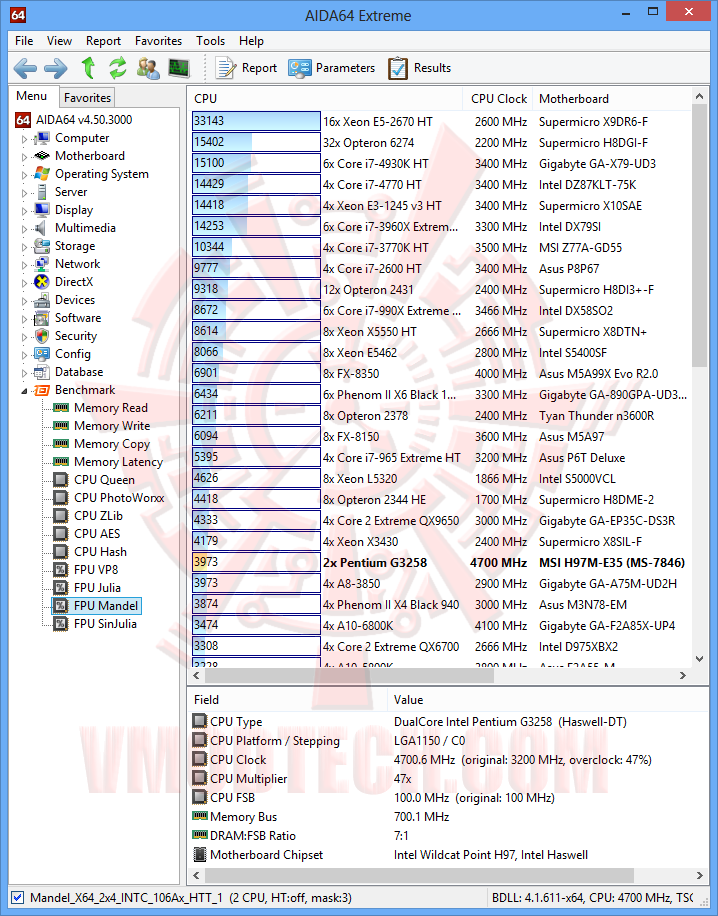
Task: Open the File menu
Action: coord(24,41)
